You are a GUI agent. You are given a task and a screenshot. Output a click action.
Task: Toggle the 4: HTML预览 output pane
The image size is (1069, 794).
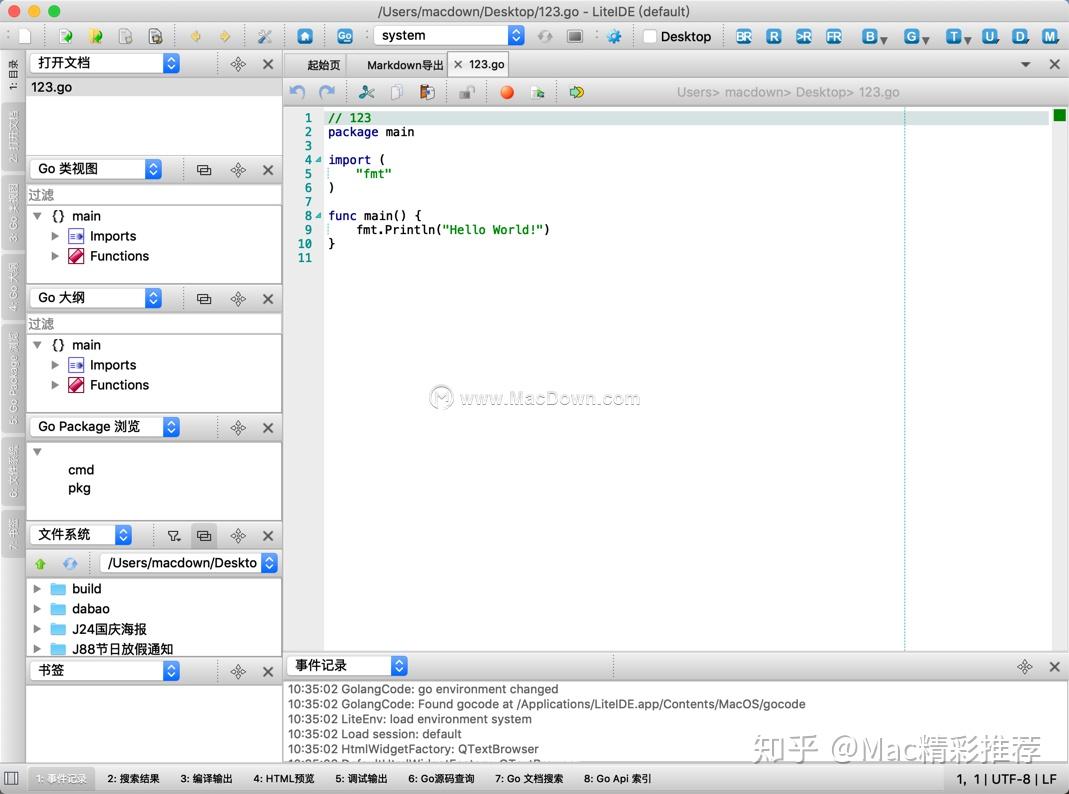pyautogui.click(x=284, y=778)
